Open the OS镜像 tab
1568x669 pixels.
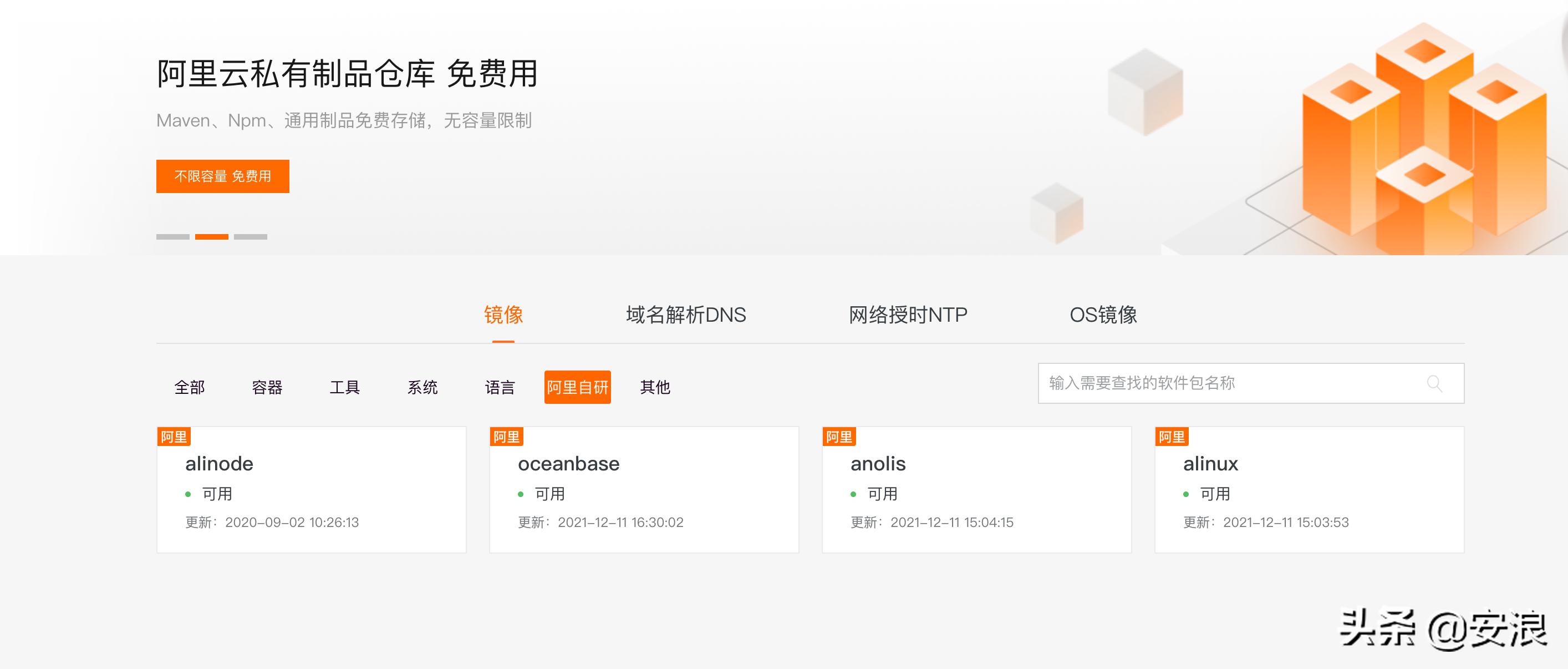coord(1104,315)
